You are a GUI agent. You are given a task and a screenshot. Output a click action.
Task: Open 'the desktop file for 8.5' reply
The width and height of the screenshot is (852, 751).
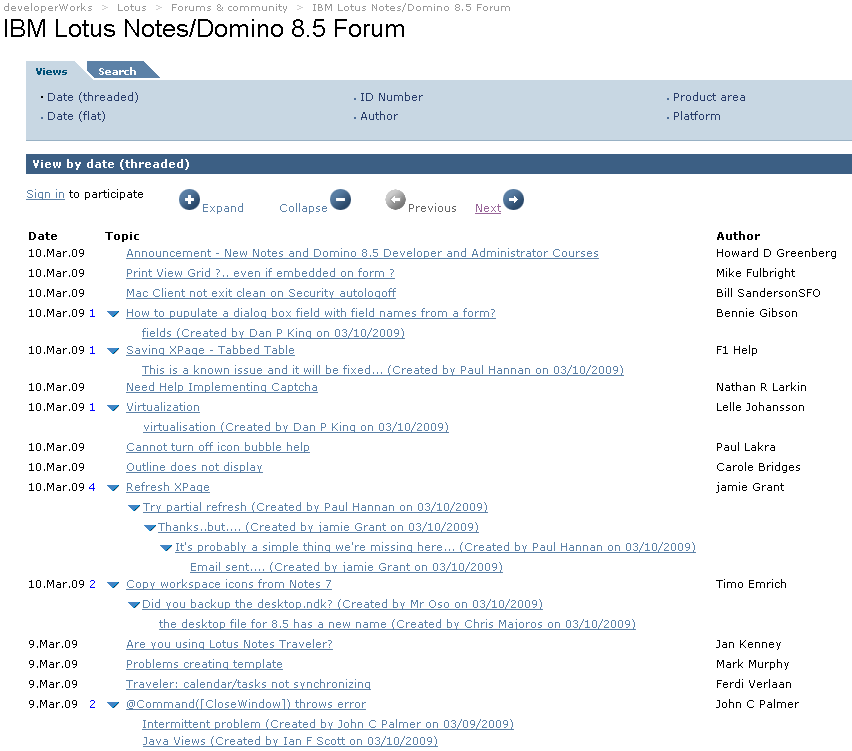[x=397, y=624]
